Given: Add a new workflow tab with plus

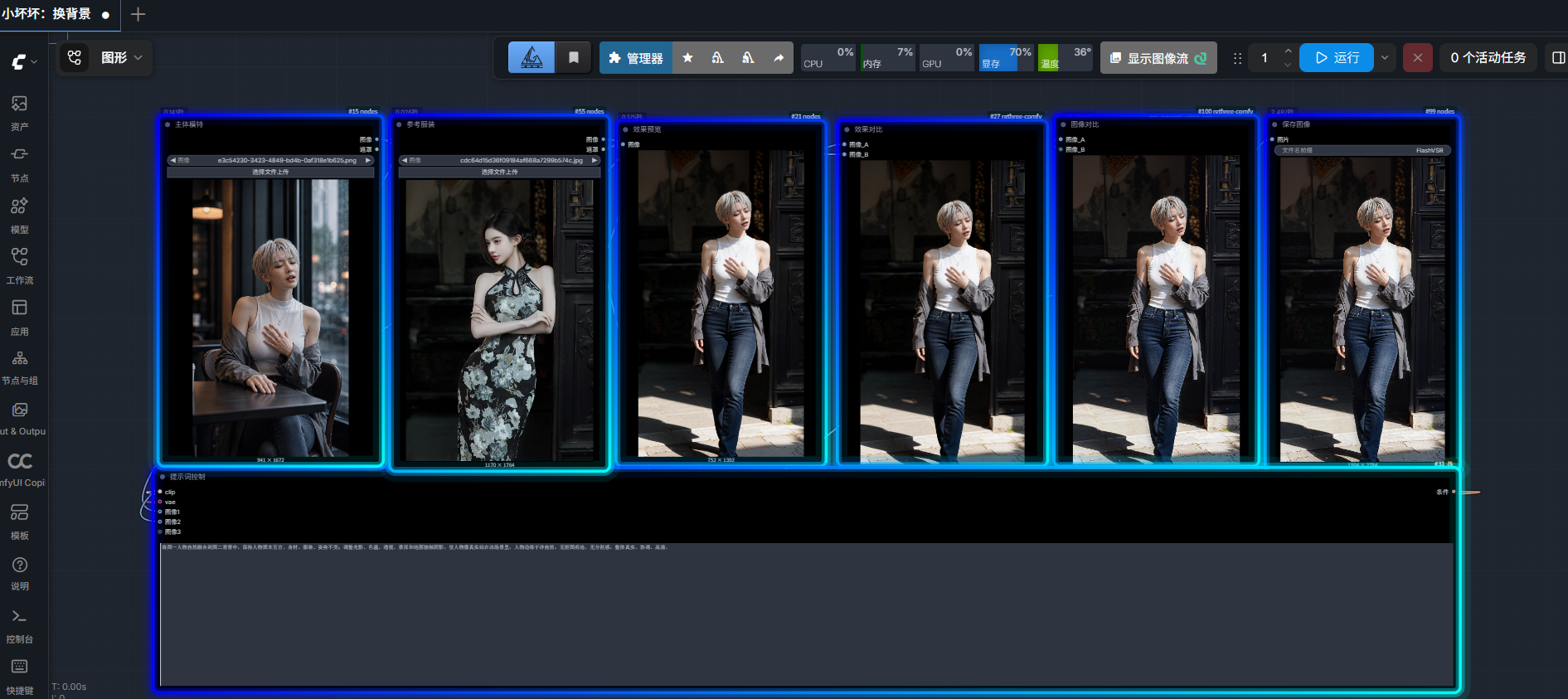Looking at the screenshot, I should [138, 14].
